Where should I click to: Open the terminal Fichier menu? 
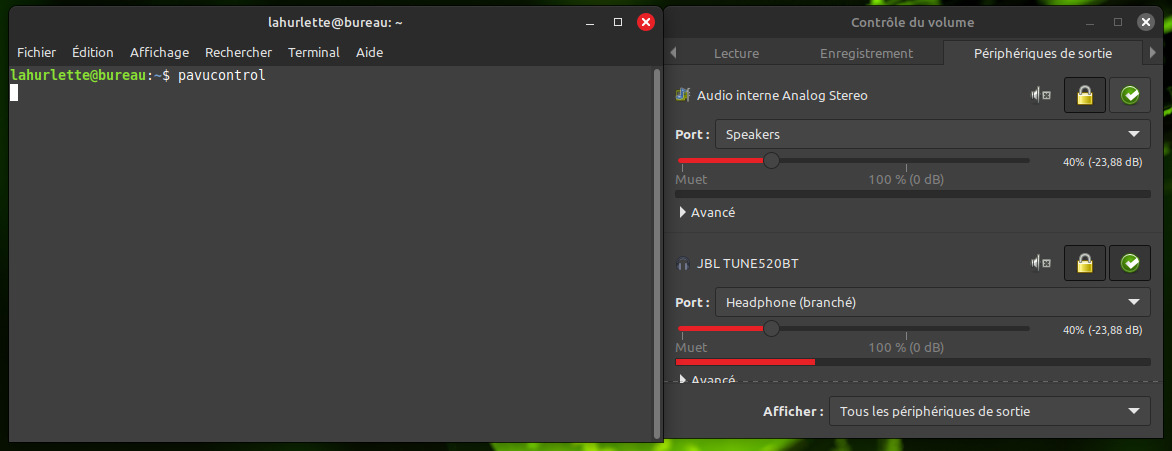pyautogui.click(x=37, y=52)
